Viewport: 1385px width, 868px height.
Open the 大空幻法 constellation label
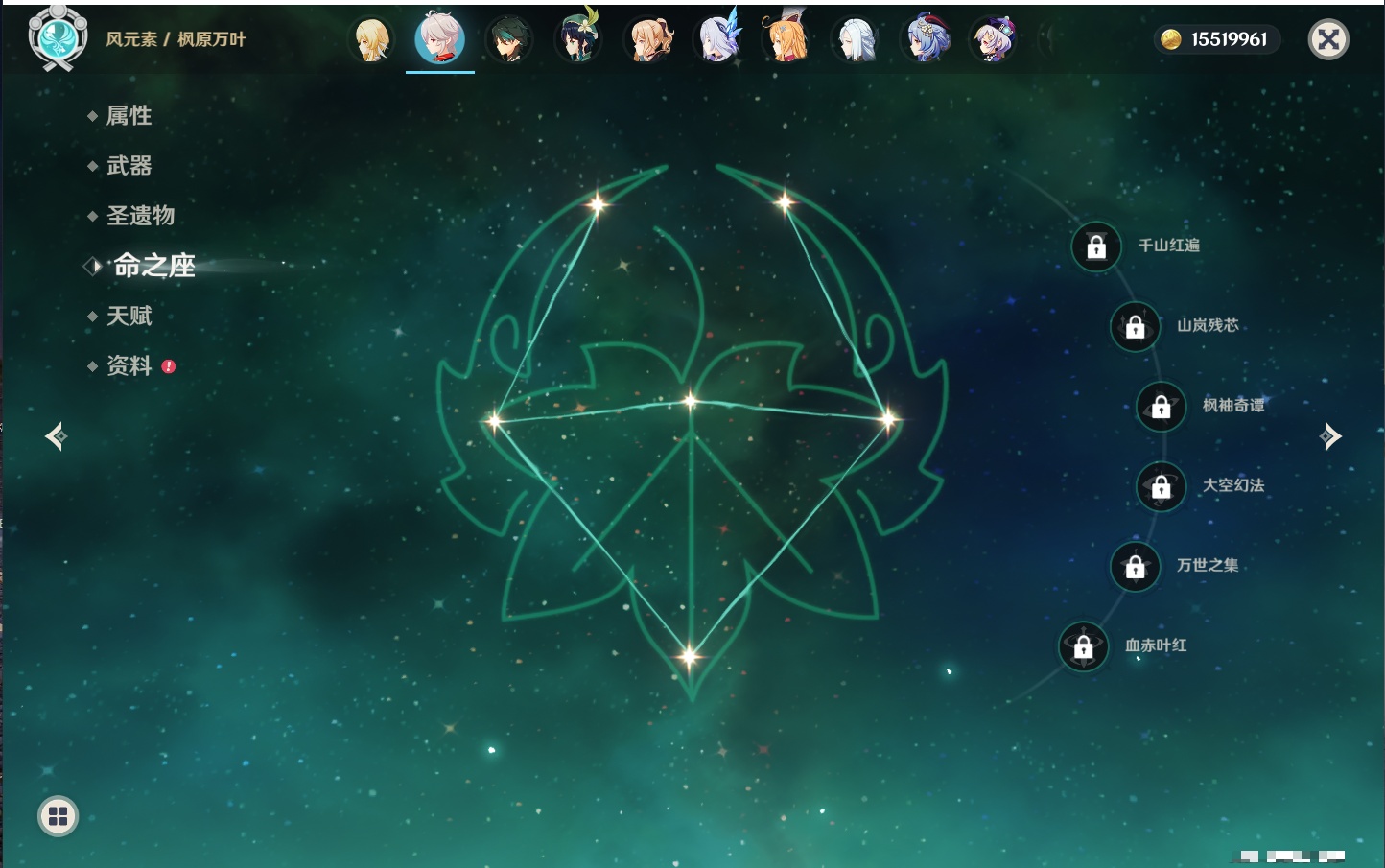point(1233,485)
